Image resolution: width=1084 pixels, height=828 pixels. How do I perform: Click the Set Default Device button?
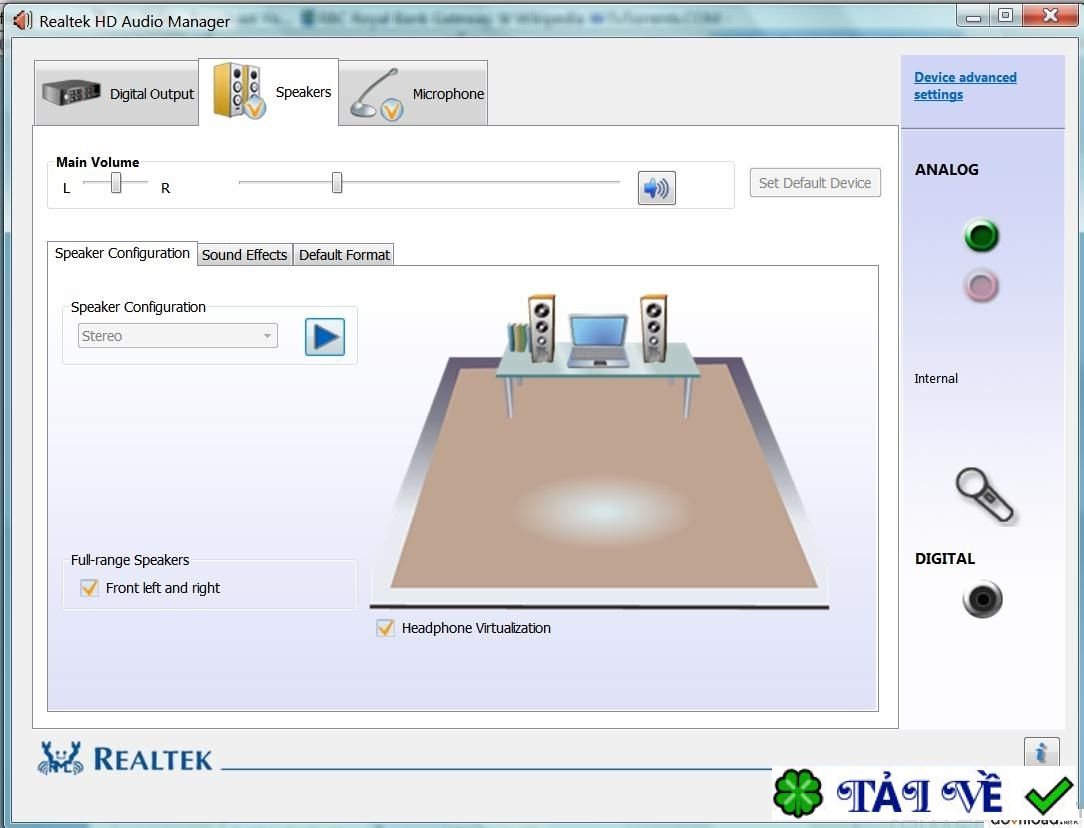[814, 182]
